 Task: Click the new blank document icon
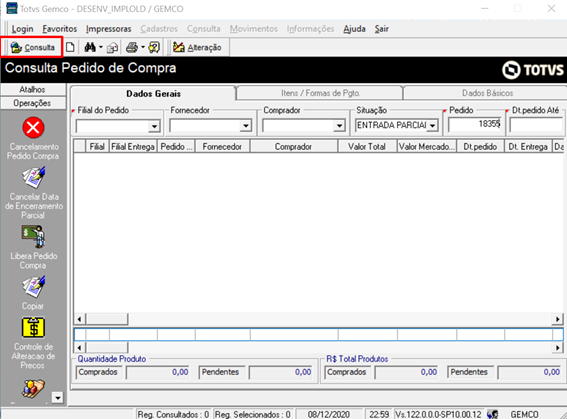pyautogui.click(x=70, y=47)
